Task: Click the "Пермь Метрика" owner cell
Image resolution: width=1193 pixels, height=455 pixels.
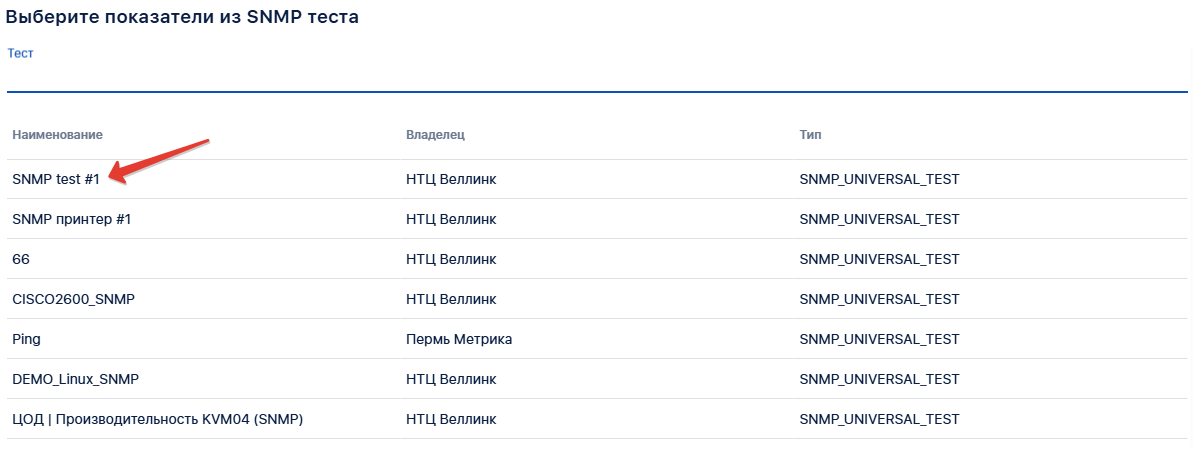Action: click(459, 339)
